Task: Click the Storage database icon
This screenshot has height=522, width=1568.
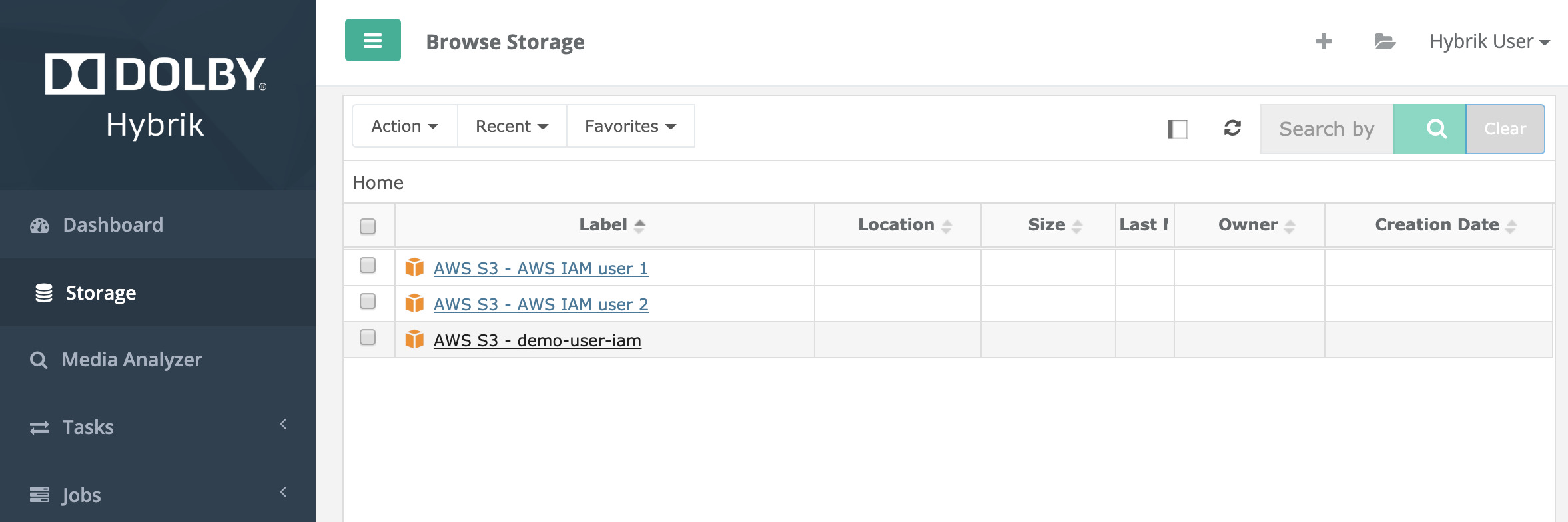Action: coord(44,293)
